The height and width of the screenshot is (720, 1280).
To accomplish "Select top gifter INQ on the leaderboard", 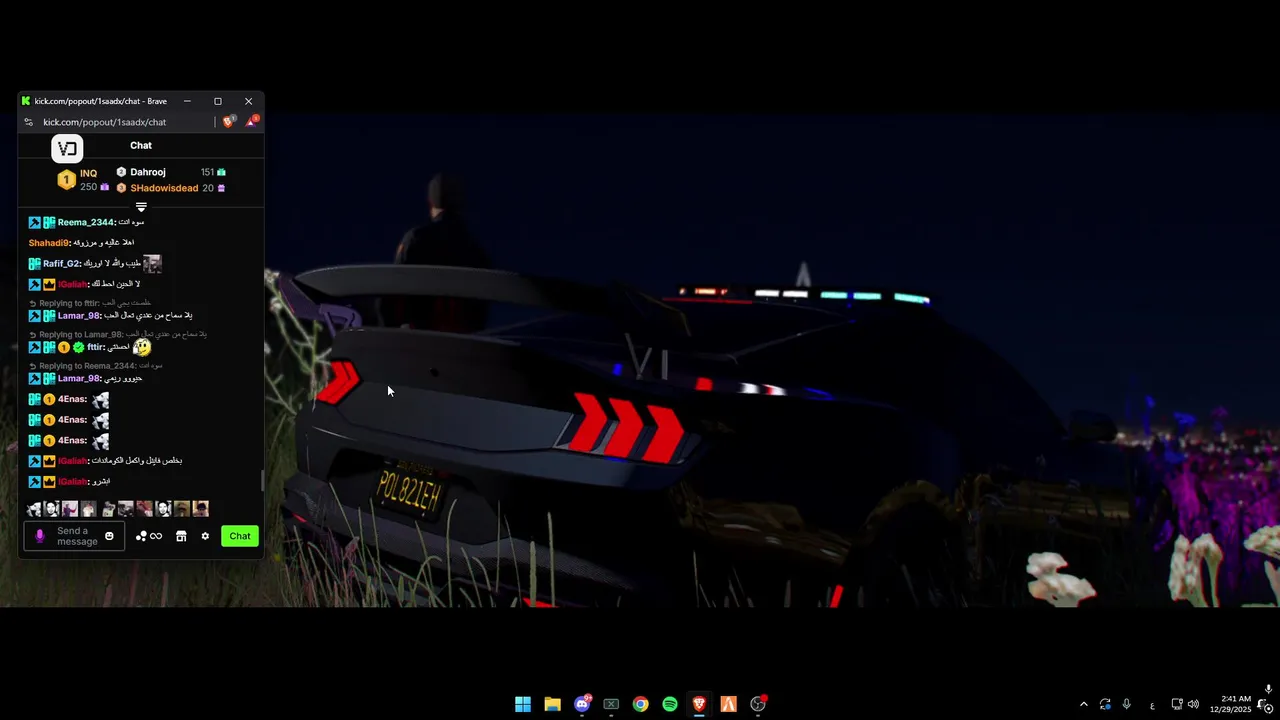I will pos(88,173).
